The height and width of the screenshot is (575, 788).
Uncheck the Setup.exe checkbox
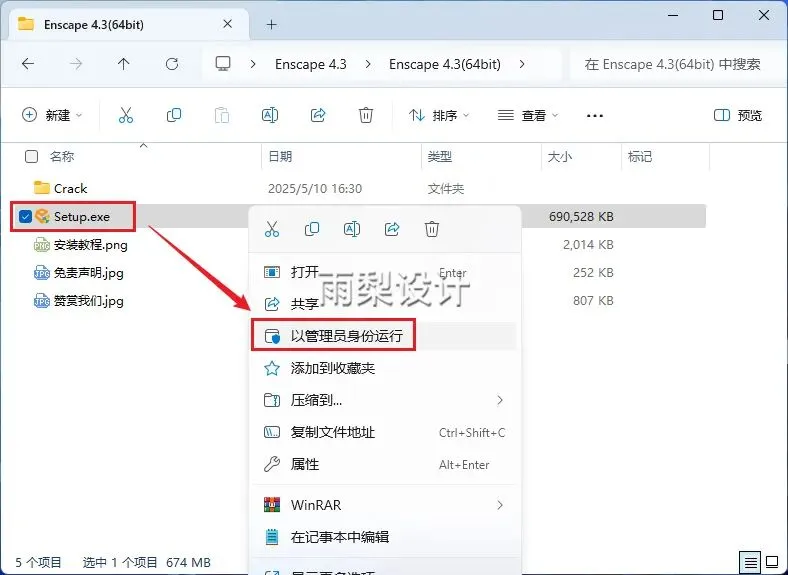25,217
